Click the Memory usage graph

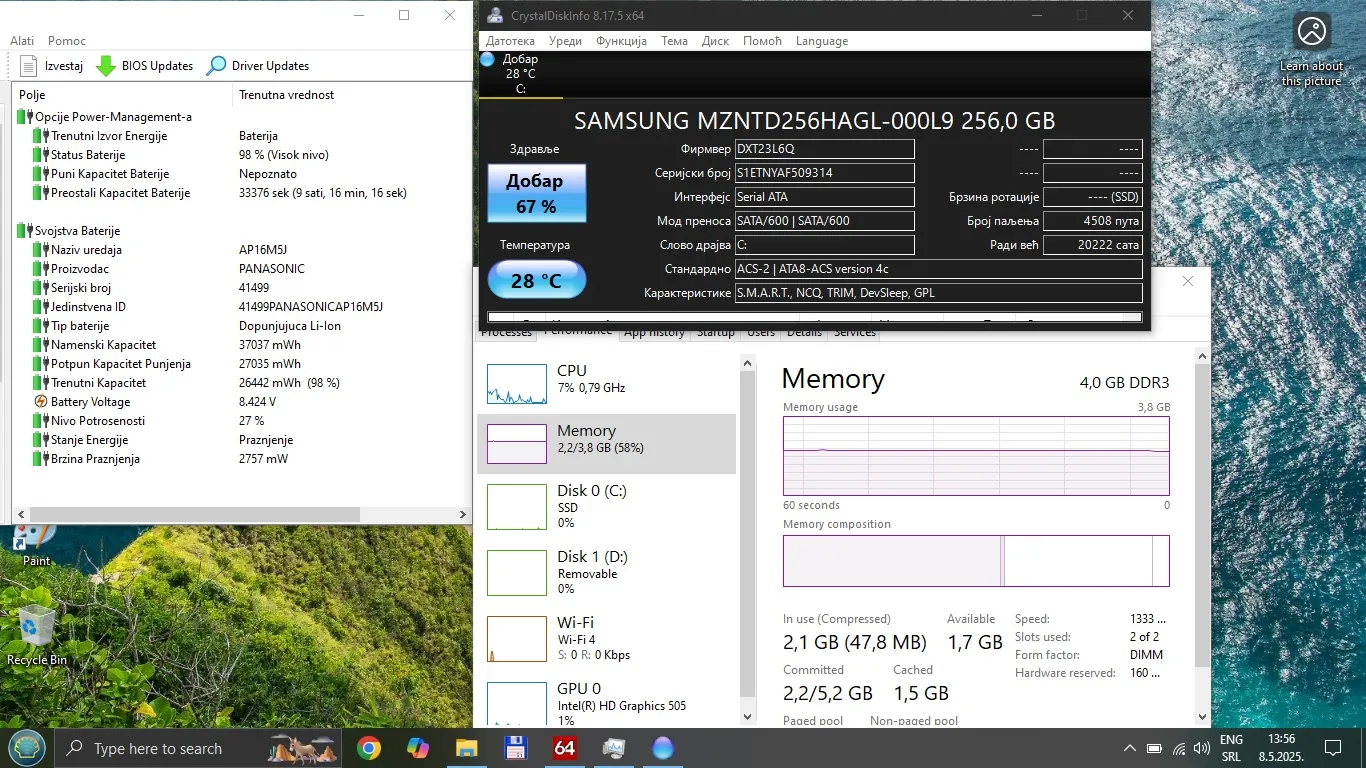(x=976, y=455)
